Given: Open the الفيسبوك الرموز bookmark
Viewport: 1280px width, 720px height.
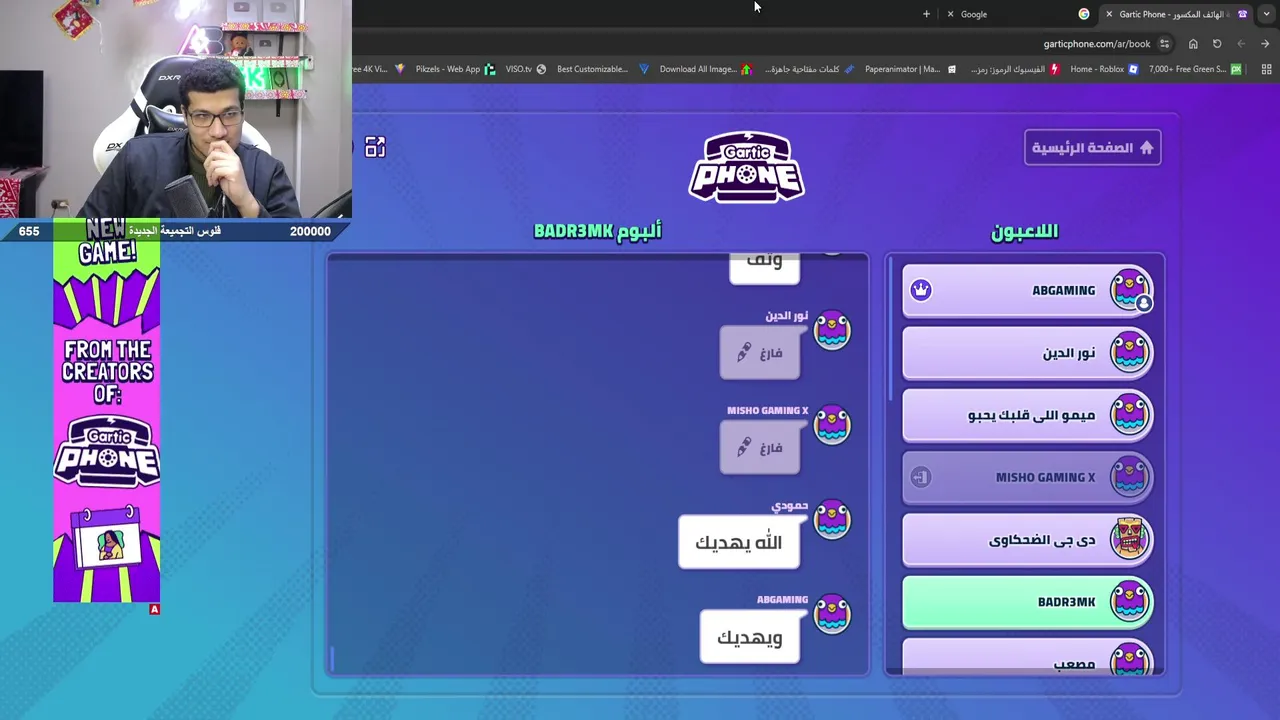Looking at the screenshot, I should tap(1014, 69).
